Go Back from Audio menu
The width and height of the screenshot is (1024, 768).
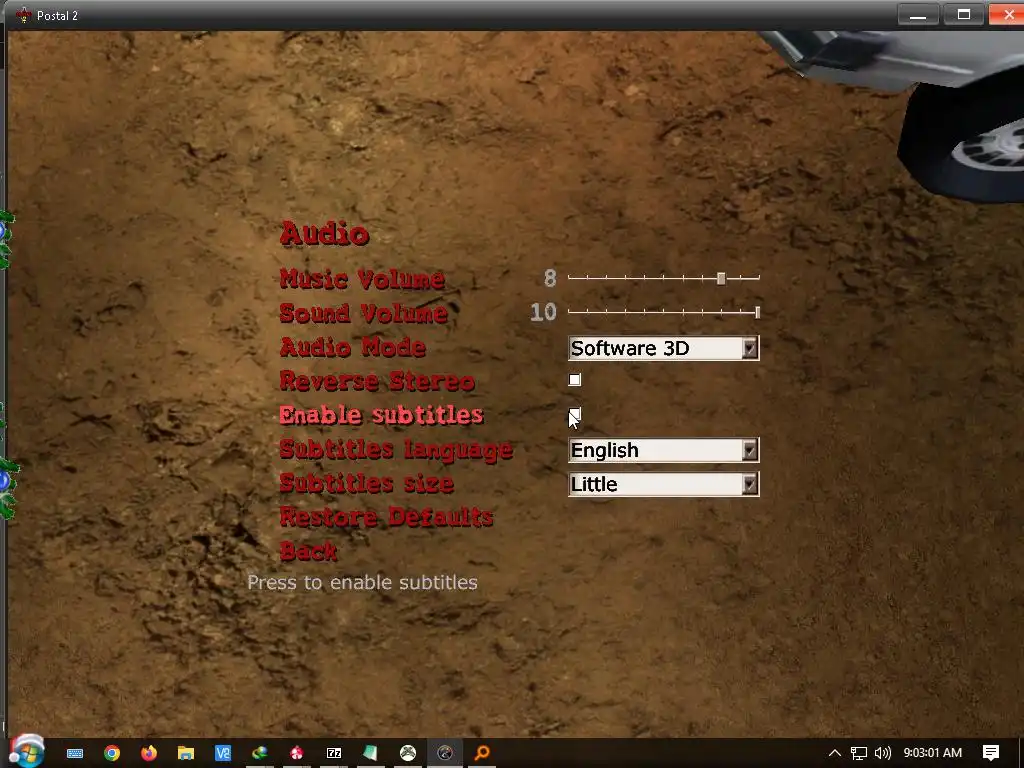[x=308, y=551]
